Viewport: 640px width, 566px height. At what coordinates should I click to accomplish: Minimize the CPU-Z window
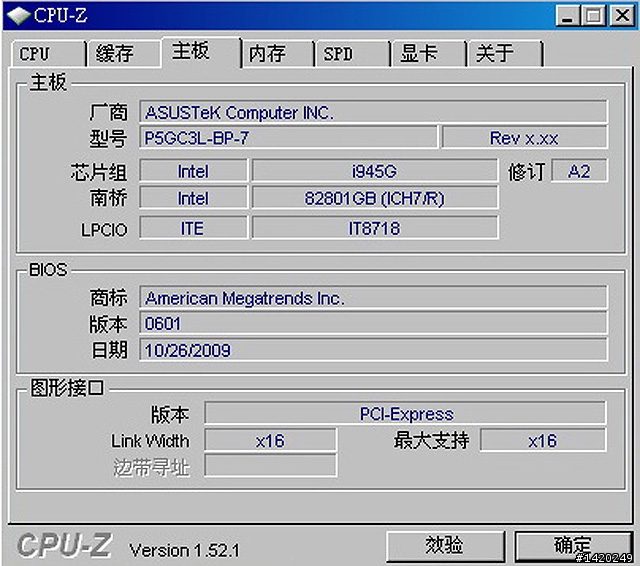pyautogui.click(x=567, y=16)
